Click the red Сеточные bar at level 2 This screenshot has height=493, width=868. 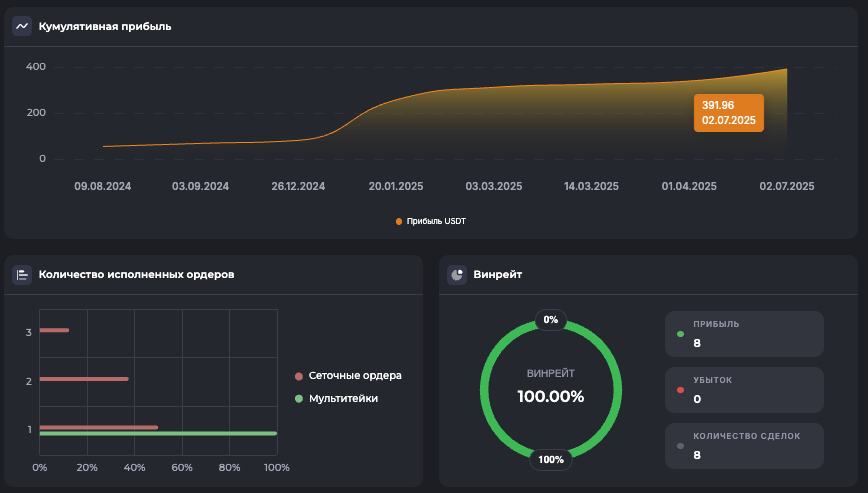tap(84, 379)
